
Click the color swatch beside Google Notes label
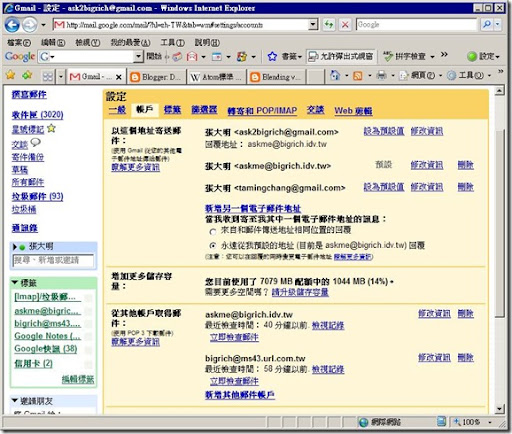tap(88, 337)
